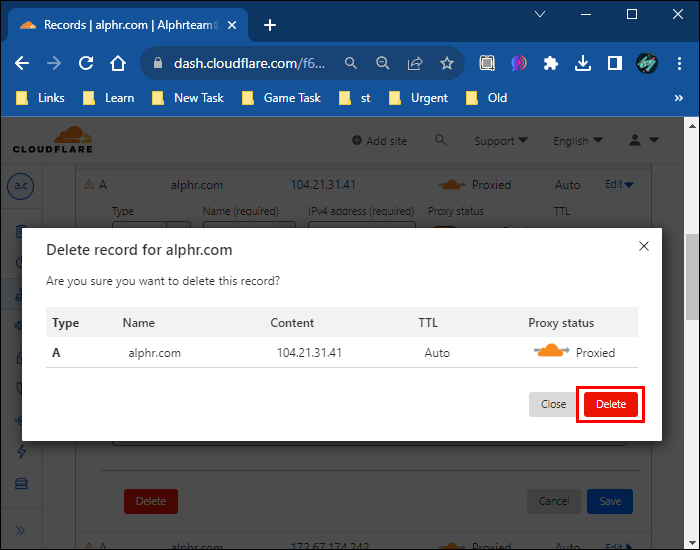Click the zoom-out magnifier icon
700x550 pixels.
click(383, 63)
